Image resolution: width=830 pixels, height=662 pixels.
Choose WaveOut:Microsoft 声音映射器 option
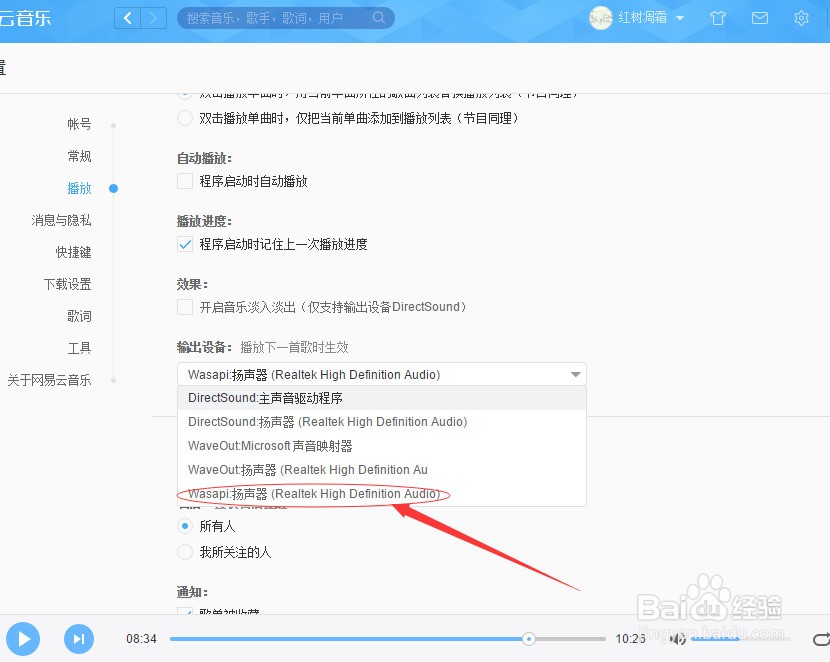coord(382,446)
